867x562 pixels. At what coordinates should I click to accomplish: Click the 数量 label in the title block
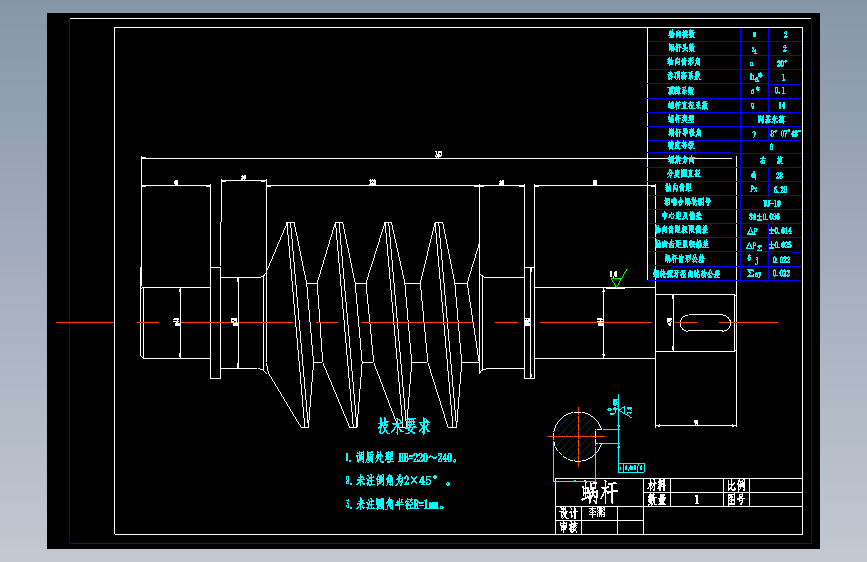[x=657, y=499]
